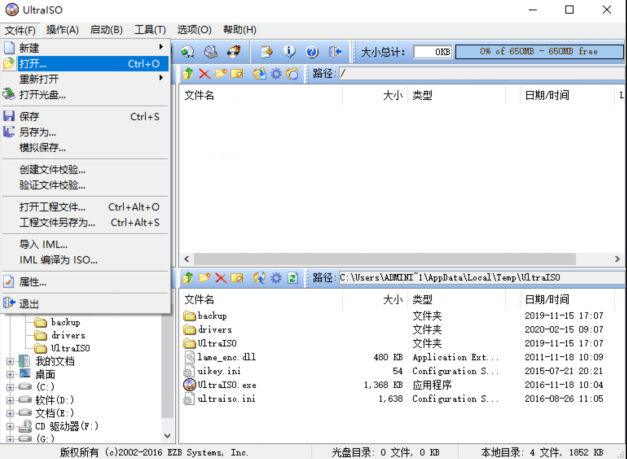Refresh the local directory with green icon
627x459 pixels.
click(x=293, y=277)
